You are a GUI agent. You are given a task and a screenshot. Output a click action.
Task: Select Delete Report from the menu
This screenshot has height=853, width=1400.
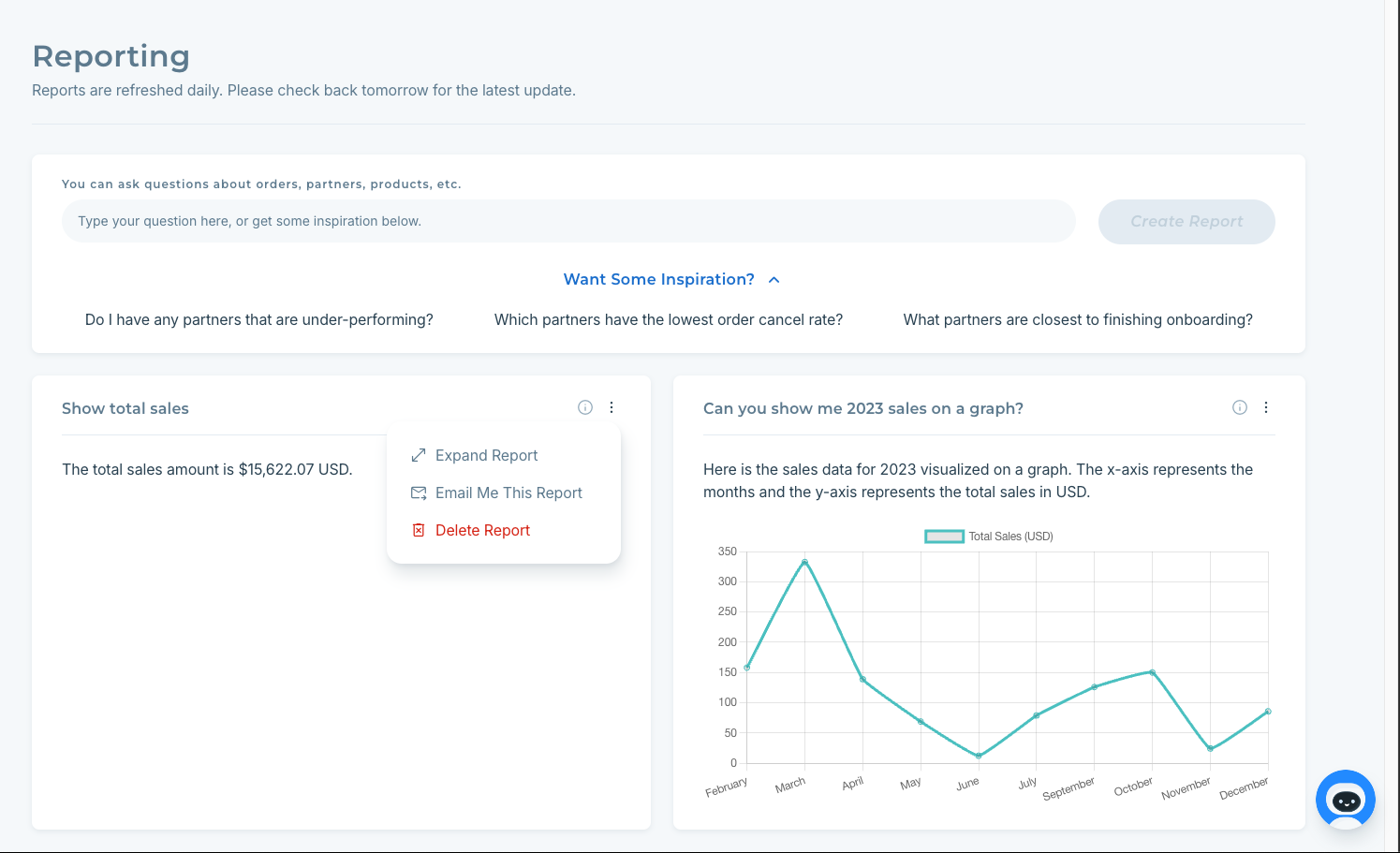[482, 531]
